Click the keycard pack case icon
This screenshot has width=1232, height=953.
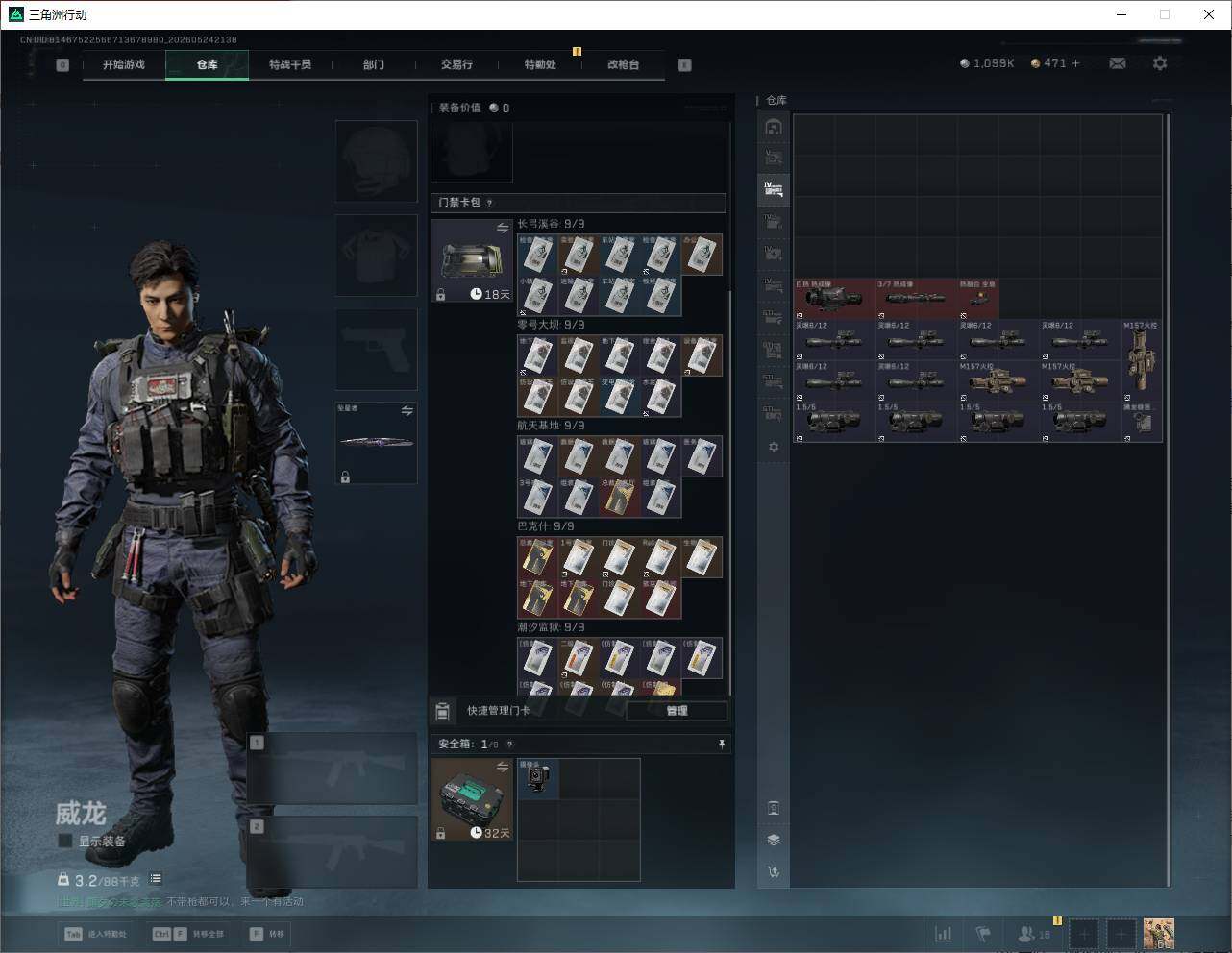pyautogui.click(x=471, y=260)
